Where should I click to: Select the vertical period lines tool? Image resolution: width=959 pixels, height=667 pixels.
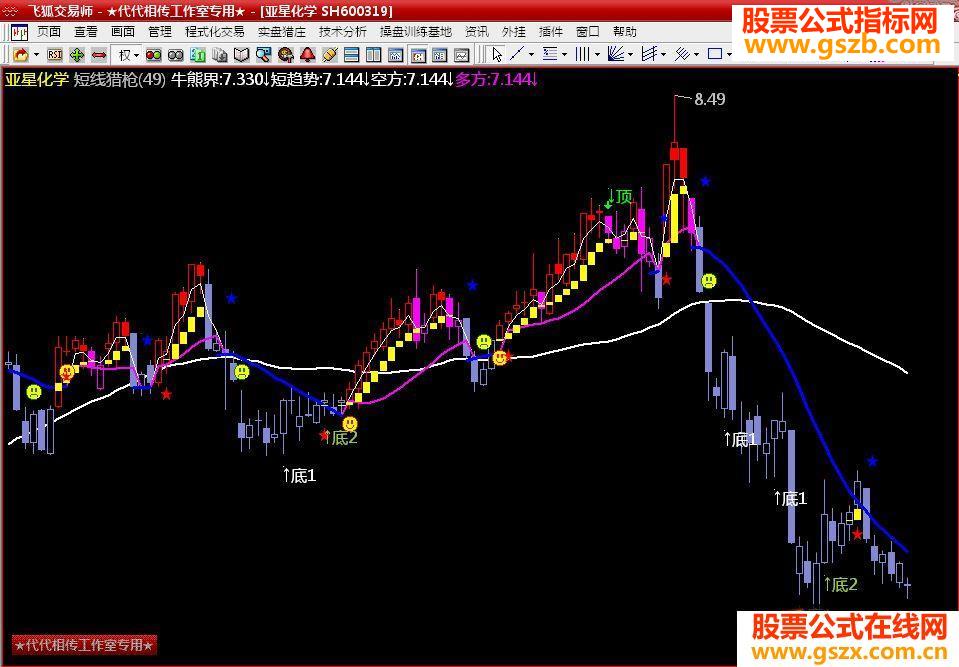(583, 54)
